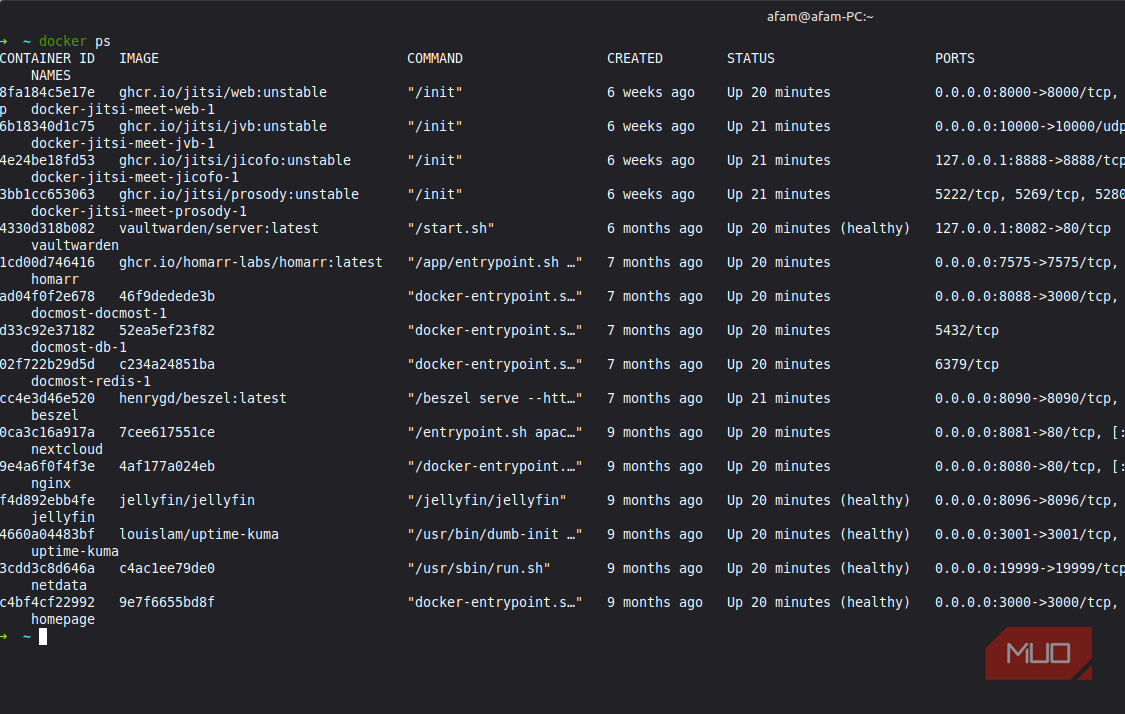Click container name homarr
Viewport: 1125px width, 714px height.
point(55,279)
